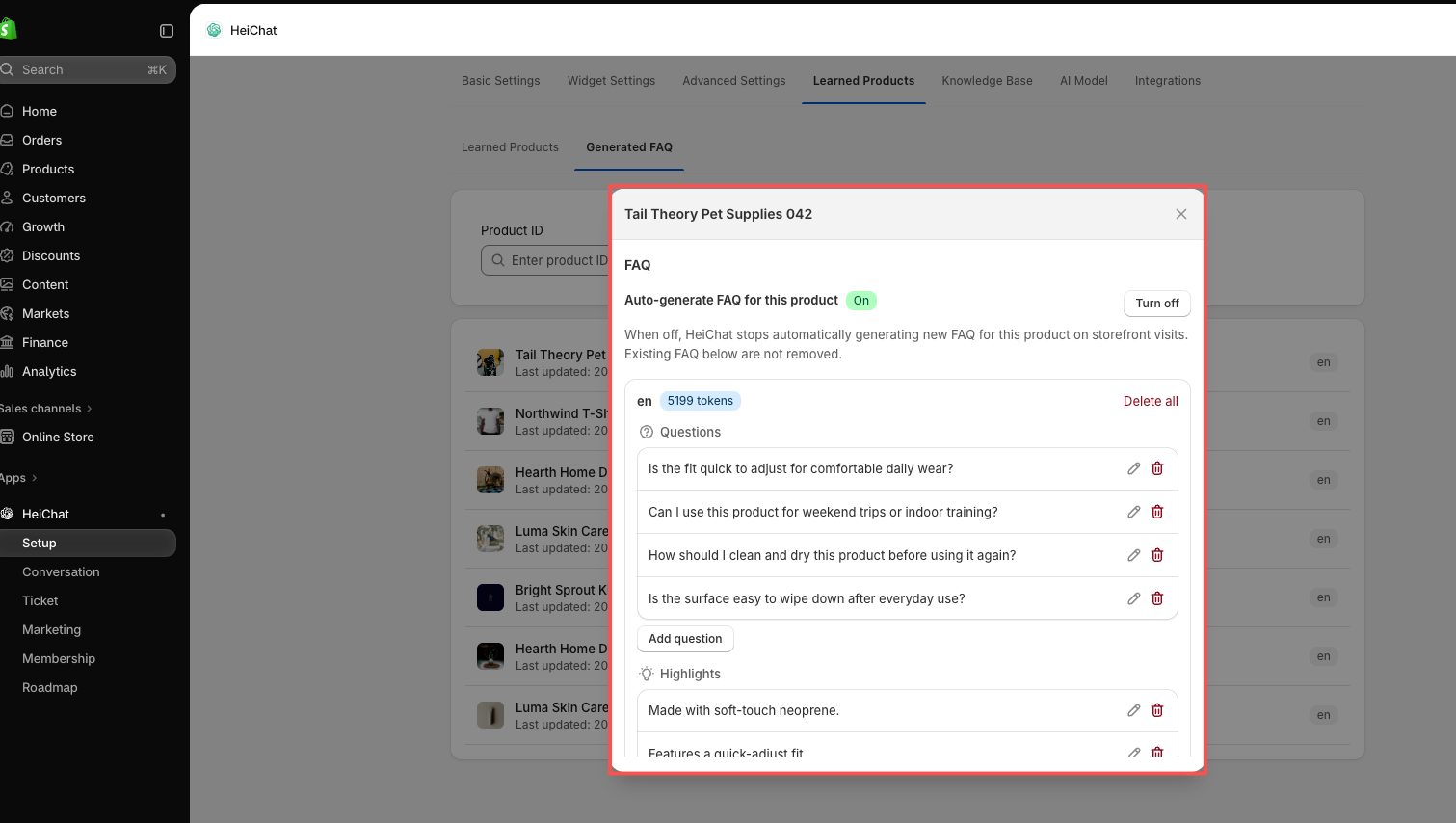Delete the surface easy to wipe down question
The image size is (1456, 823).
[1157, 598]
